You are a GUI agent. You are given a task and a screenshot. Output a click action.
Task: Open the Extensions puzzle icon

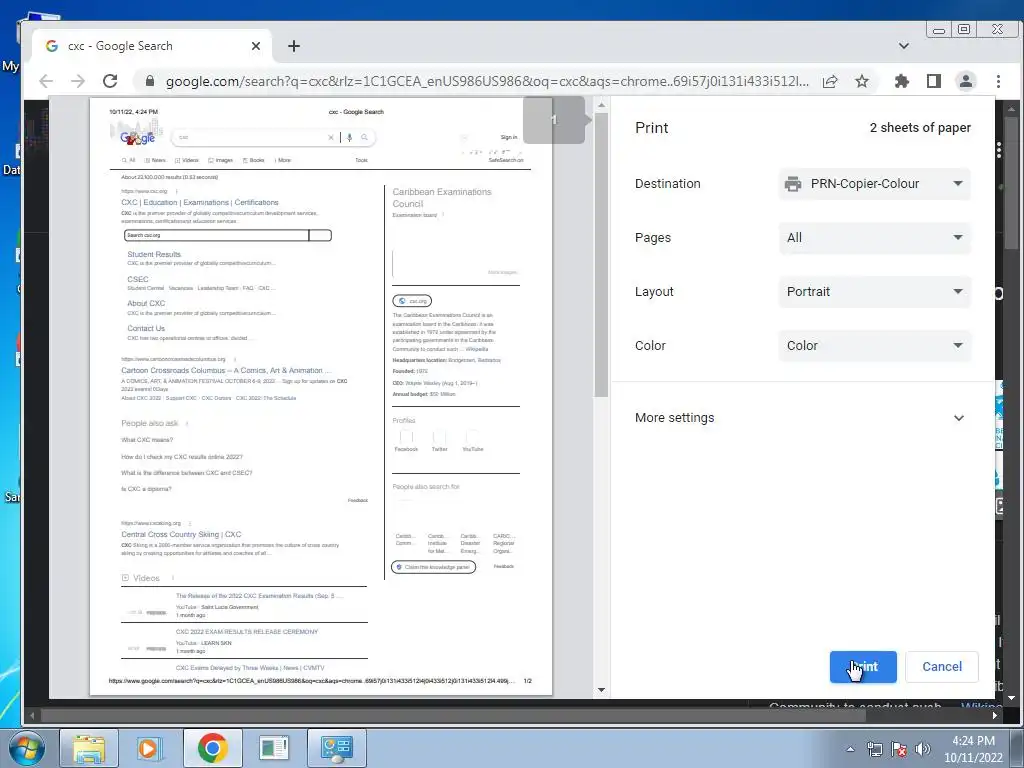pos(901,81)
